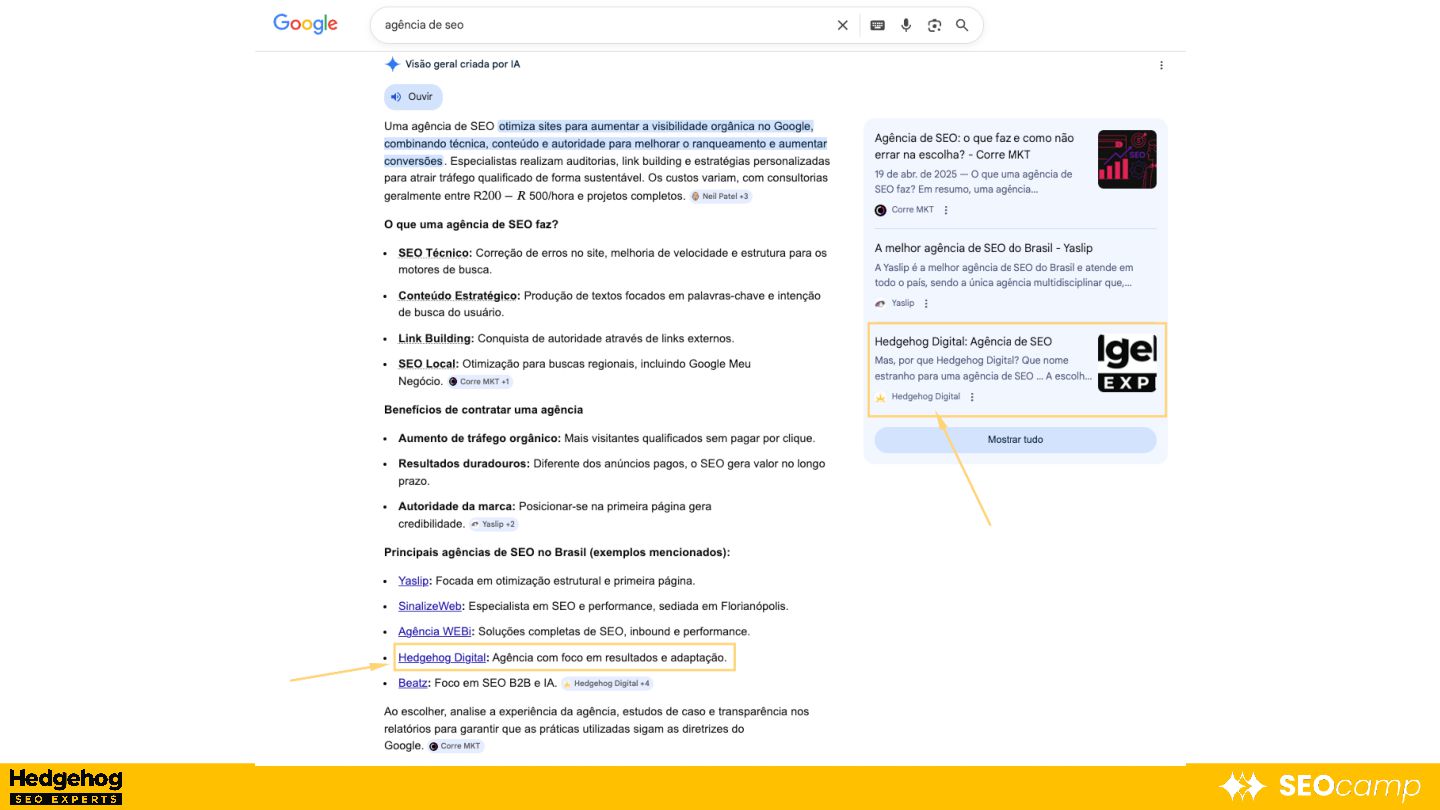Open three-dot menu beside Hedgehog Digital source
The width and height of the screenshot is (1440, 810).
pos(972,397)
